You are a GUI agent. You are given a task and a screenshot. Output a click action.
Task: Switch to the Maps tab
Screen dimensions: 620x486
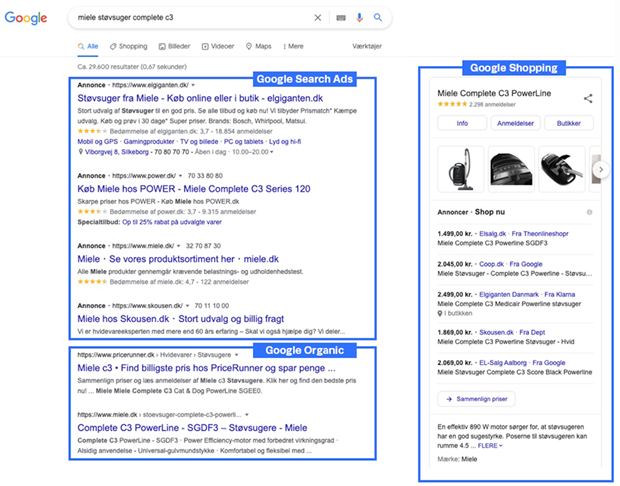pyautogui.click(x=259, y=46)
